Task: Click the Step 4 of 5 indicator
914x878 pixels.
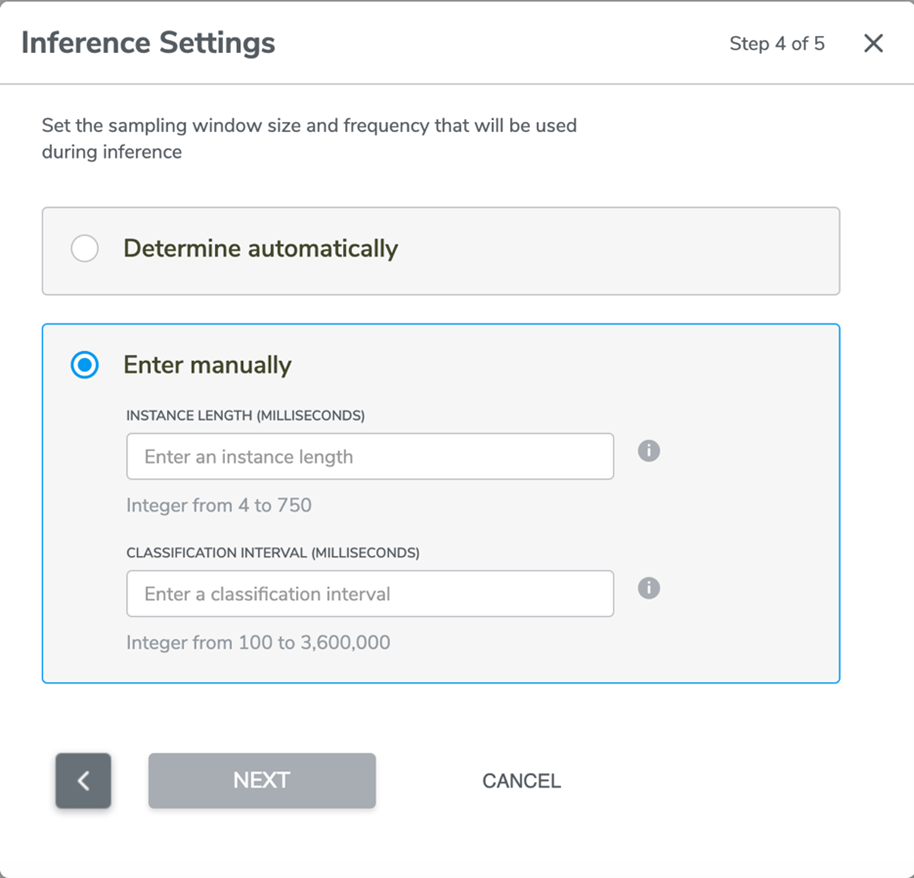Action: 777,43
